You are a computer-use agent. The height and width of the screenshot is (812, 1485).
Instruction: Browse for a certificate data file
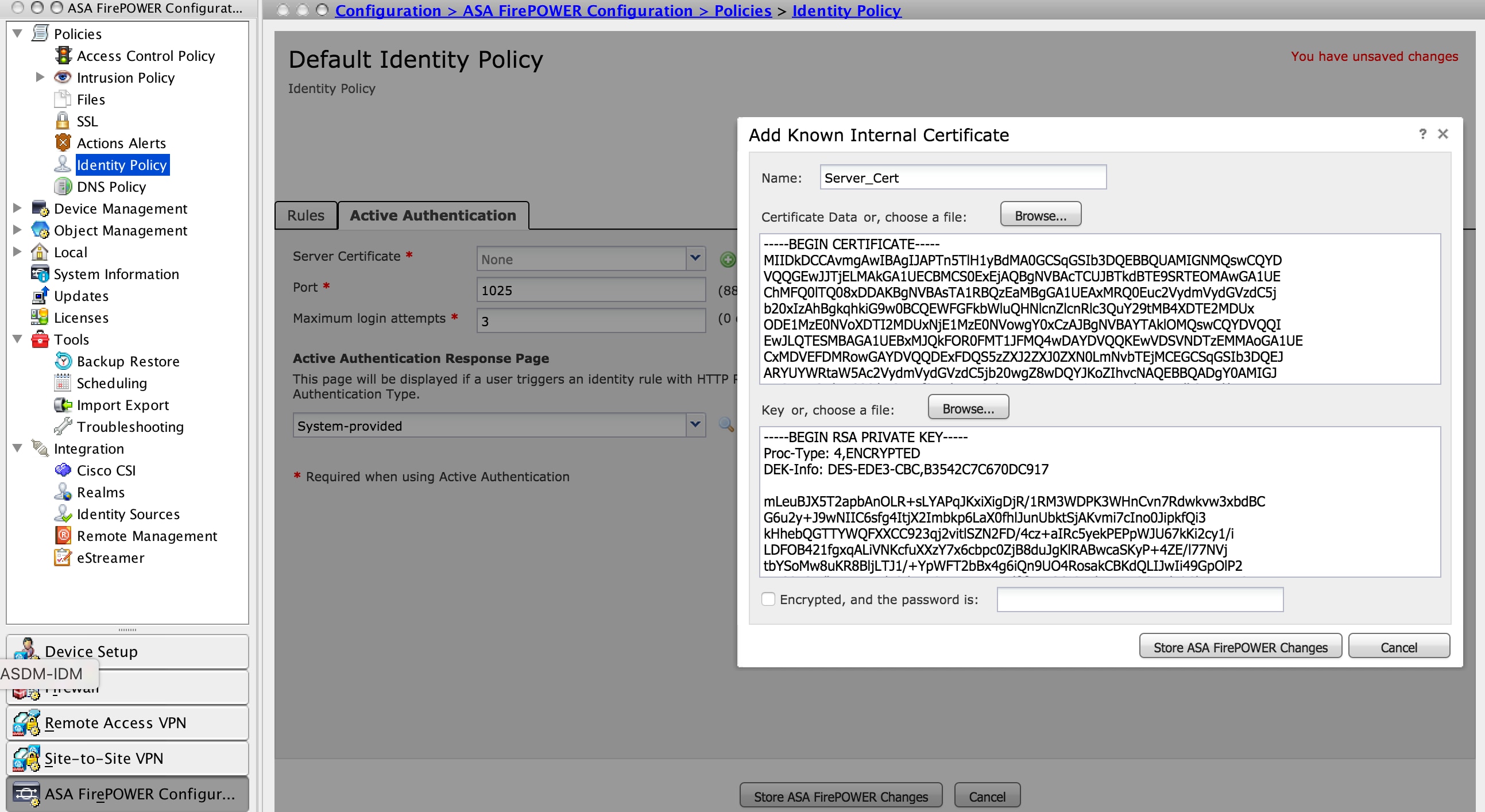coord(1041,214)
